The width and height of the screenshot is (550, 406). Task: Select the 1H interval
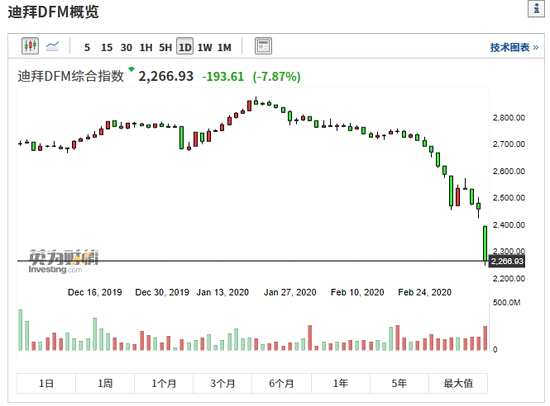click(146, 47)
